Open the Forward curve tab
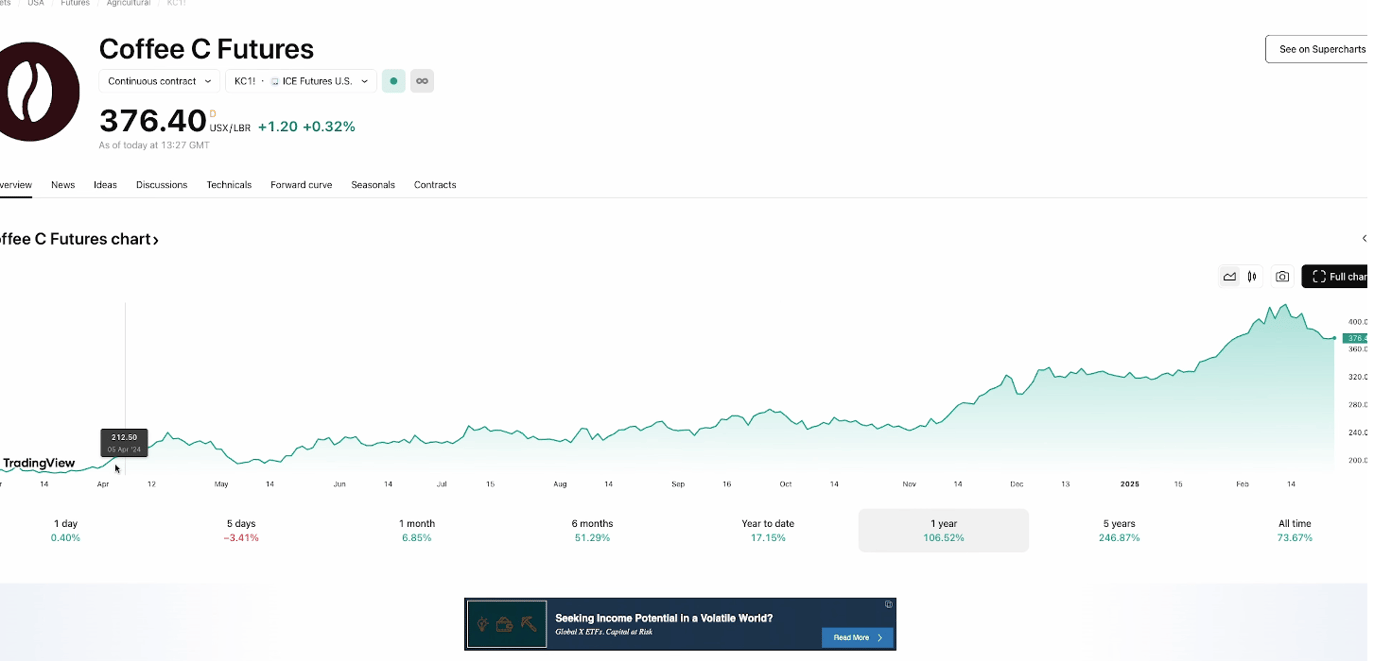The height and width of the screenshot is (661, 1374). 301,185
